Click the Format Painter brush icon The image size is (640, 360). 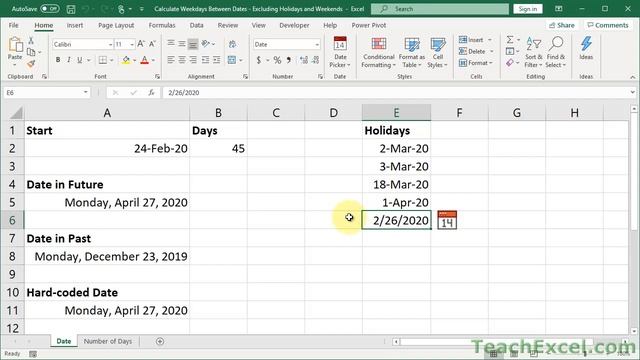pos(31,64)
